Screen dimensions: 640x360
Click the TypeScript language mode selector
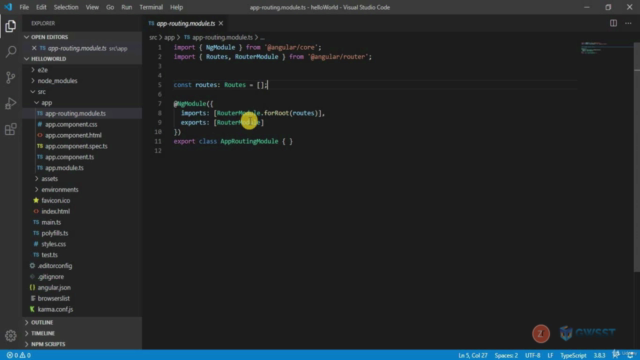coord(573,356)
